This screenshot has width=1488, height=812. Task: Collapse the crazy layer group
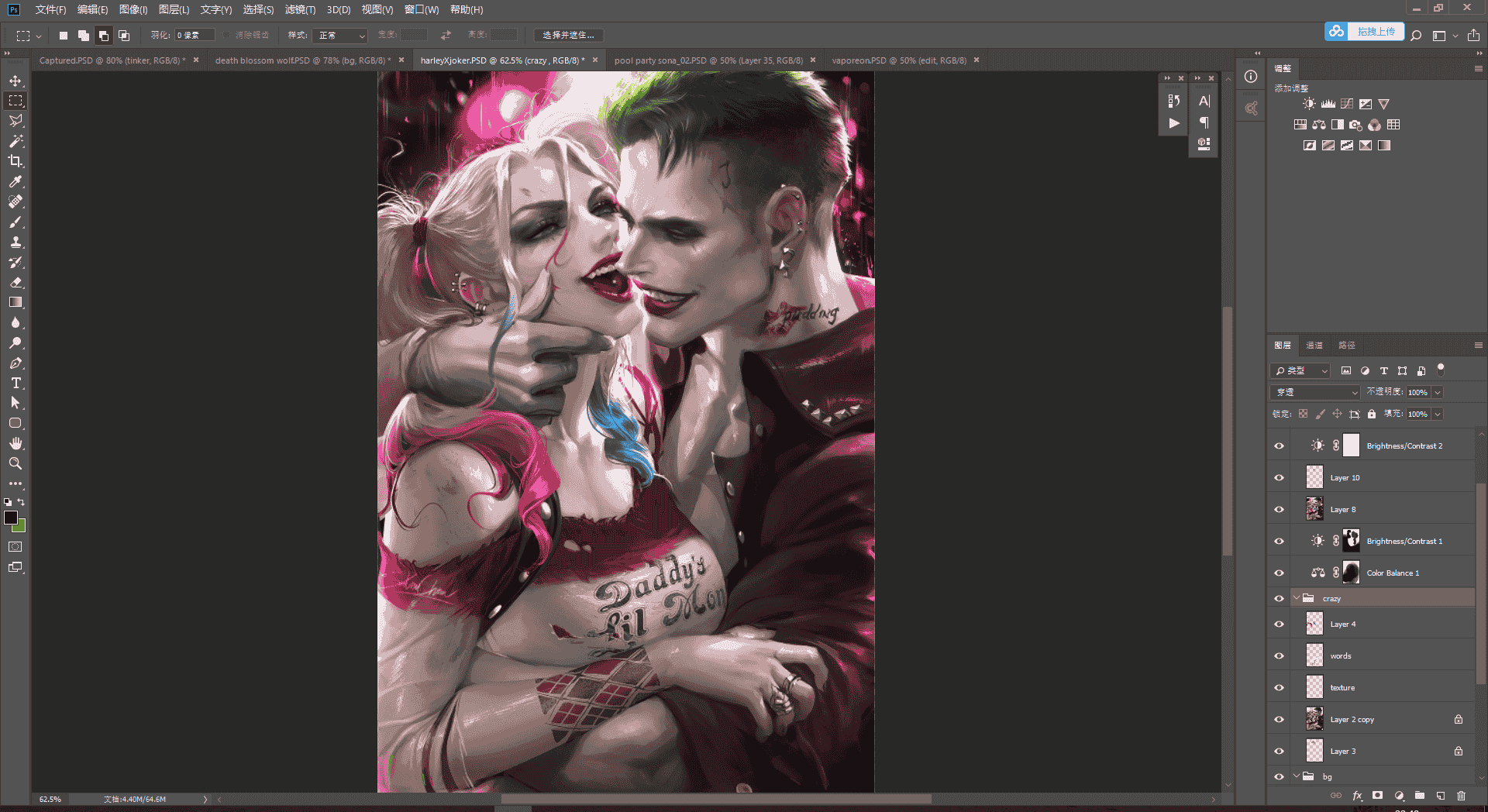tap(1297, 598)
